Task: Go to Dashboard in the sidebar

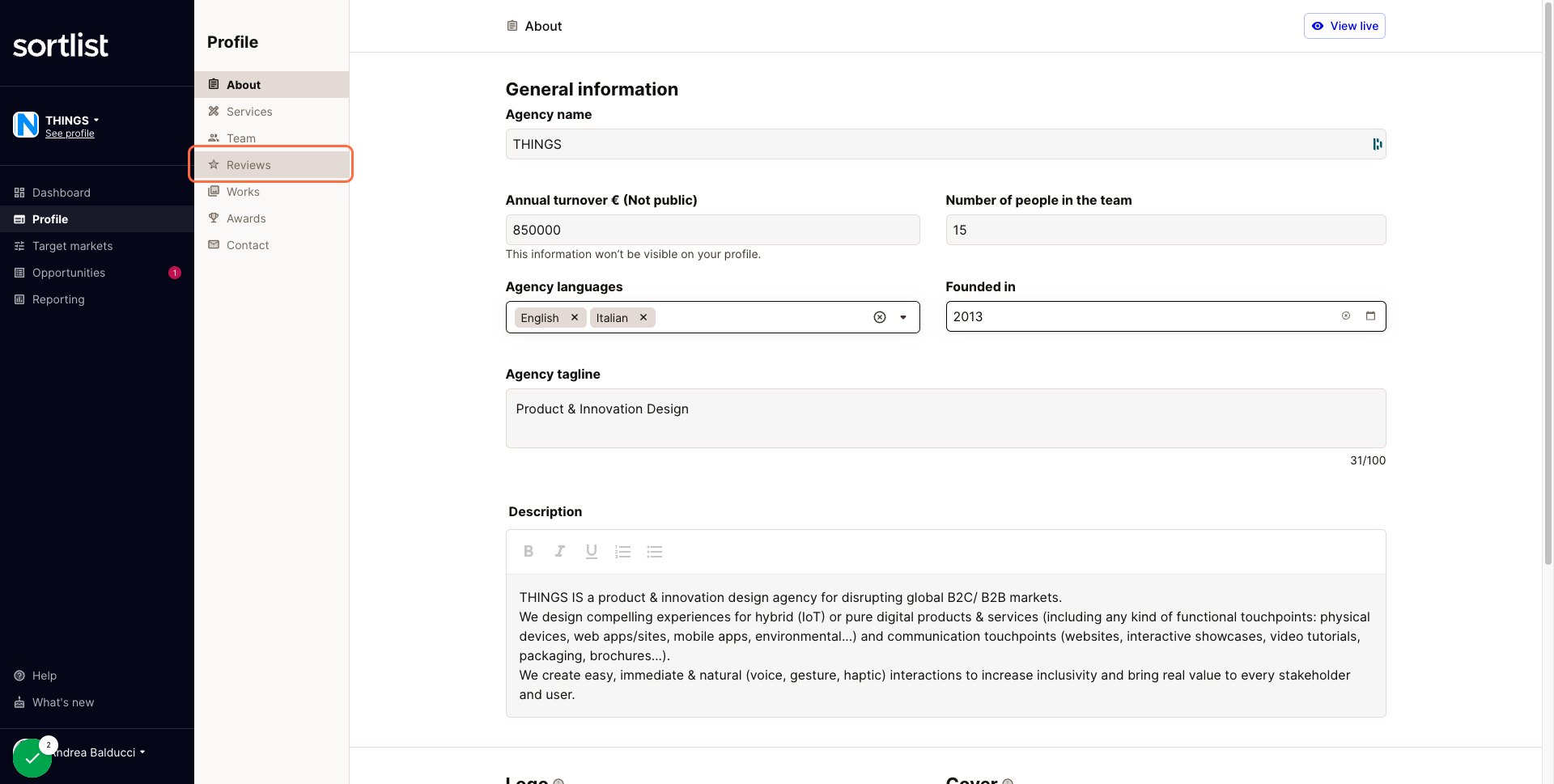Action: [97, 193]
